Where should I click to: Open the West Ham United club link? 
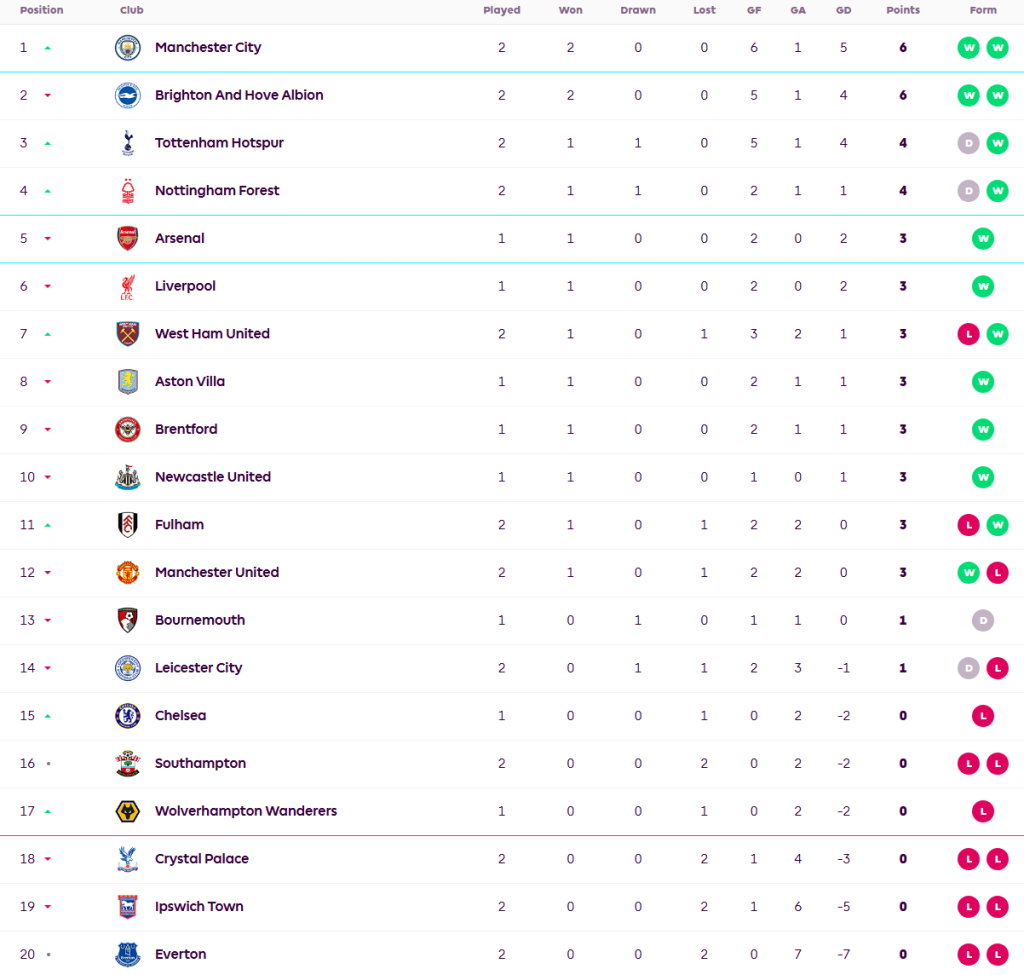point(212,334)
